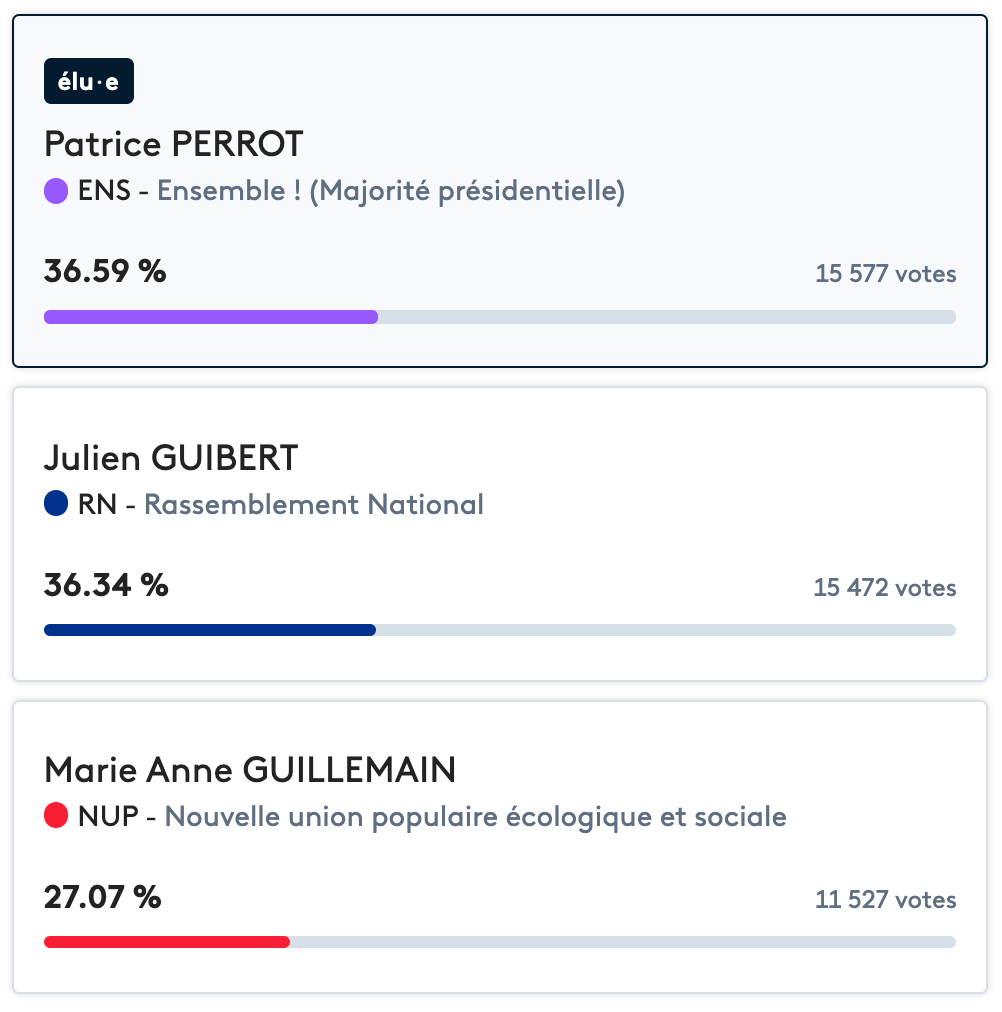Open the "Rassemblement National" party label
Screen dimensions: 1002x1012
click(x=314, y=504)
